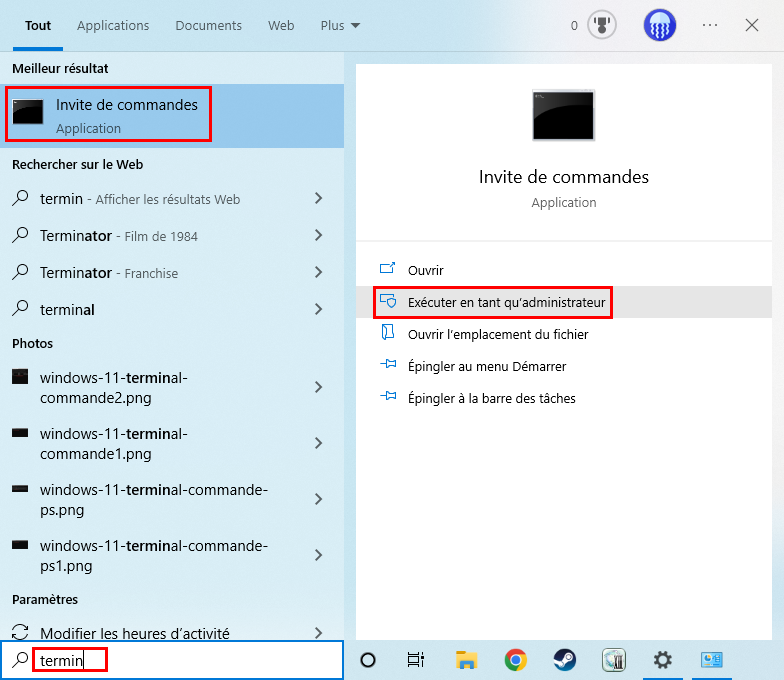Expand arrow for Terminator Film de 1984
The width and height of the screenshot is (784, 680).
pyautogui.click(x=318, y=235)
